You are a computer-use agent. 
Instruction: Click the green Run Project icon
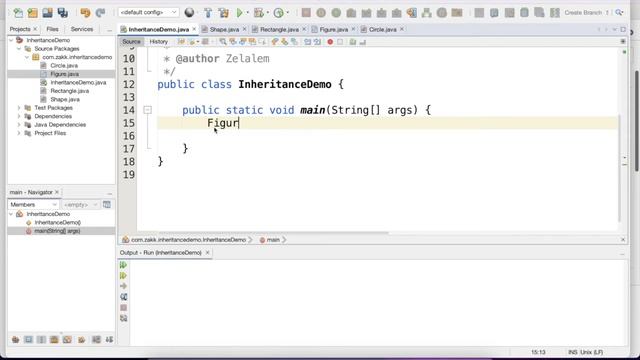pyautogui.click(x=240, y=13)
